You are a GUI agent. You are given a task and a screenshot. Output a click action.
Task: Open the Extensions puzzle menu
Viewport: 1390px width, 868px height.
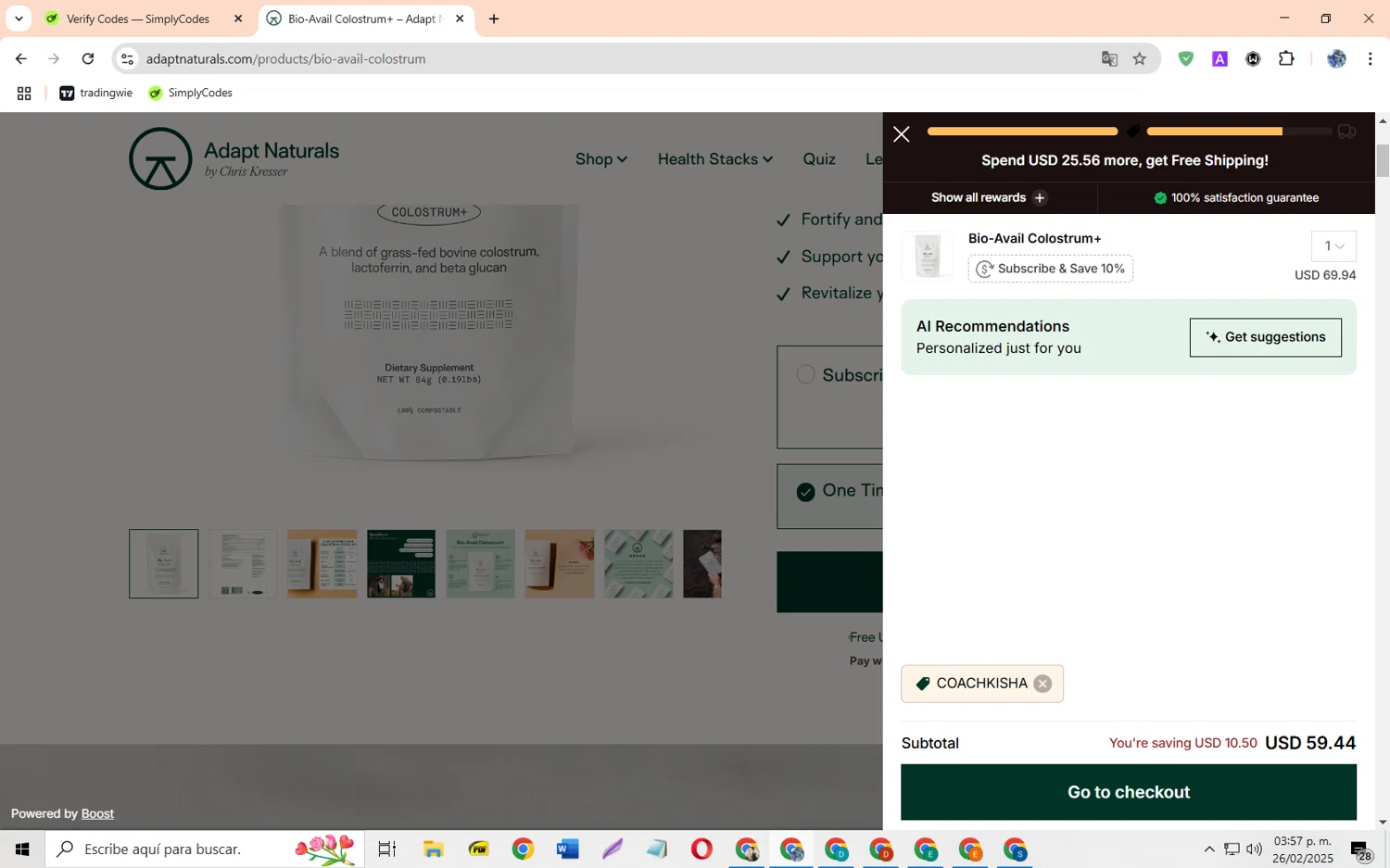[x=1286, y=58]
